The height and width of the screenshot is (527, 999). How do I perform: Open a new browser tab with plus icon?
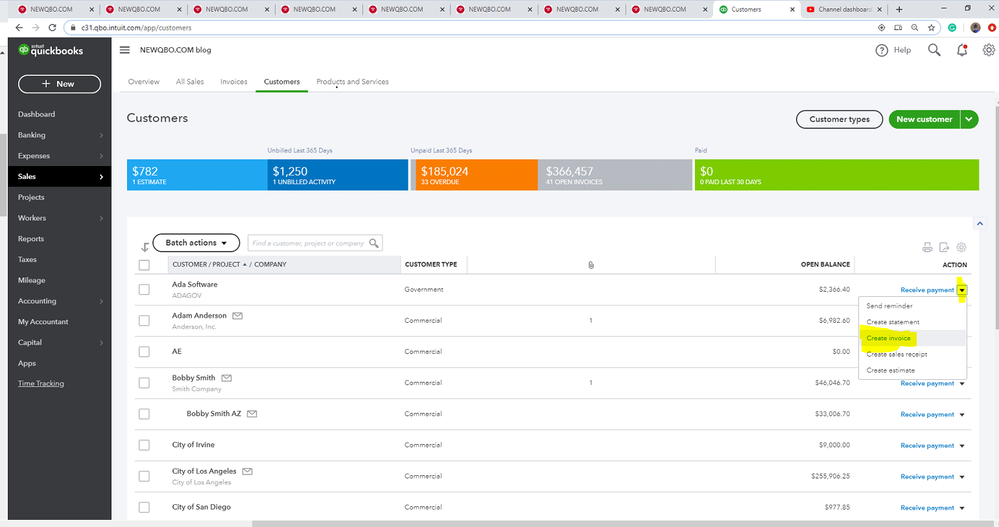click(899, 10)
